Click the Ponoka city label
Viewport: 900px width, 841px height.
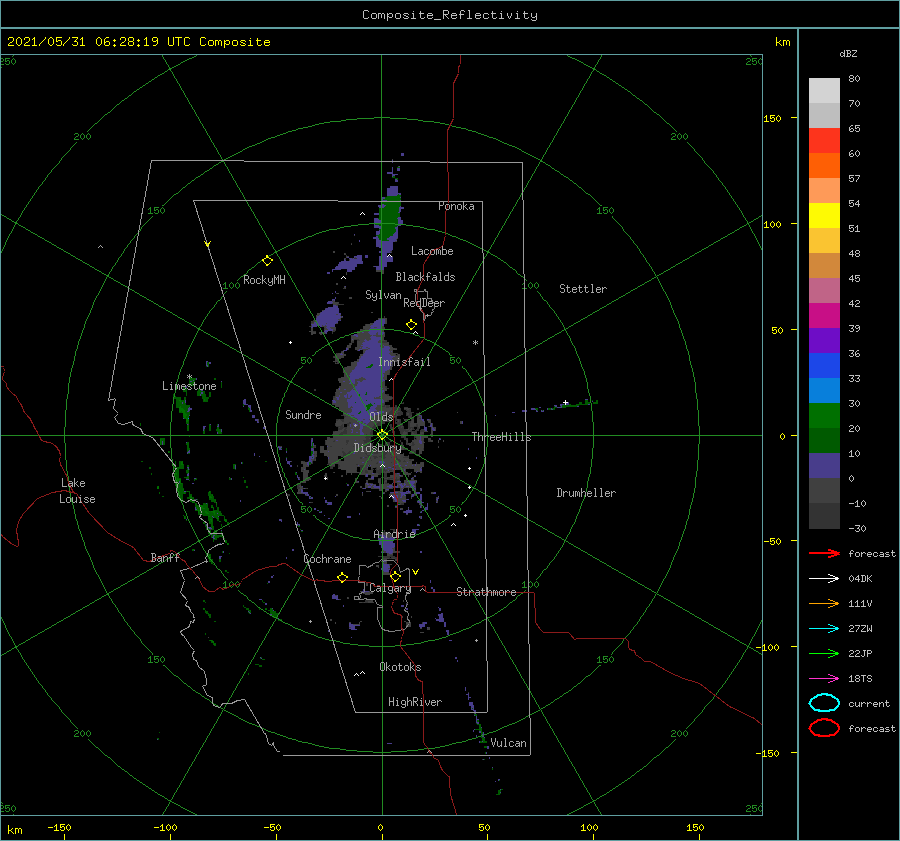coord(456,206)
